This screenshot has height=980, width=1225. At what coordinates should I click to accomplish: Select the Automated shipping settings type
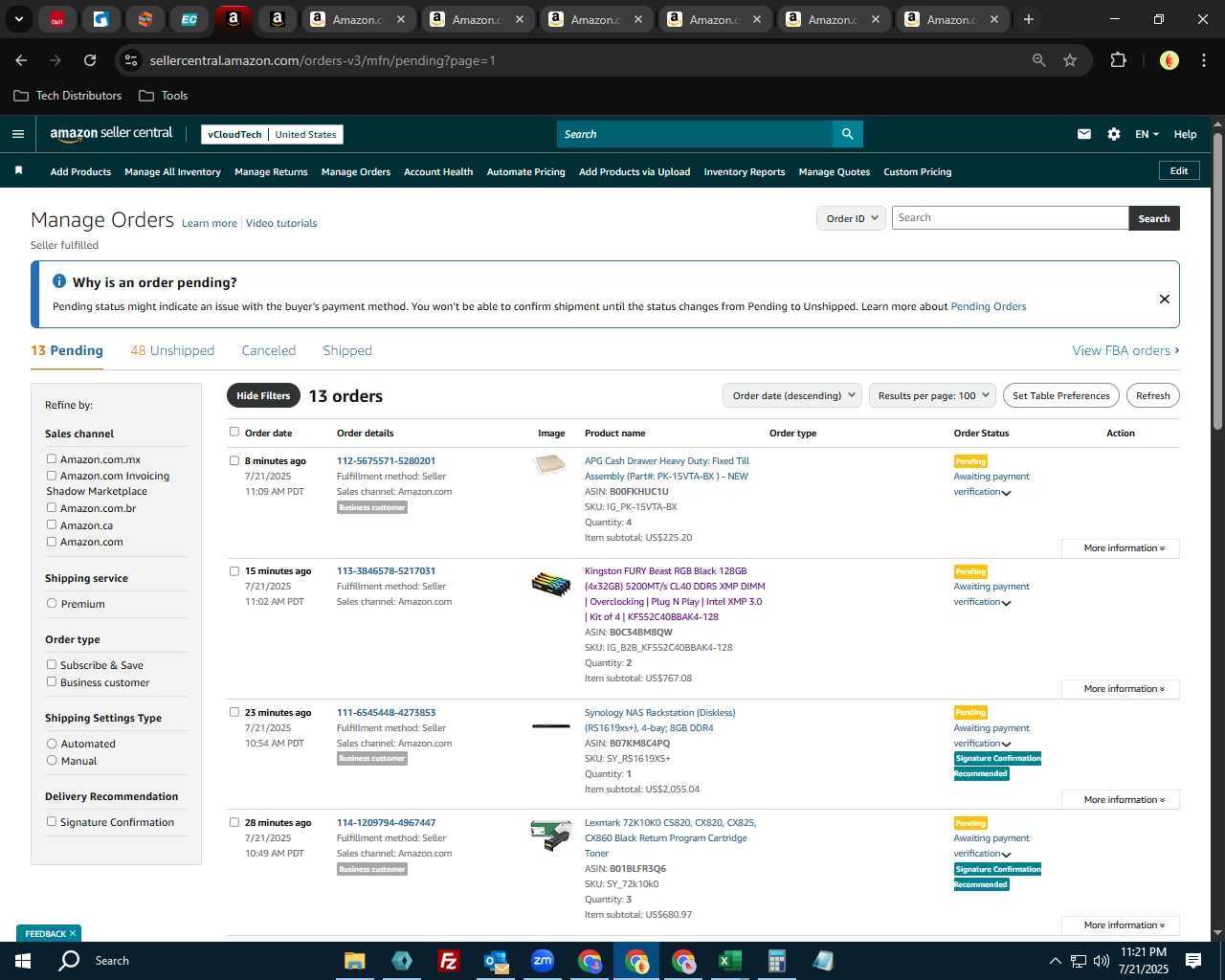[52, 743]
